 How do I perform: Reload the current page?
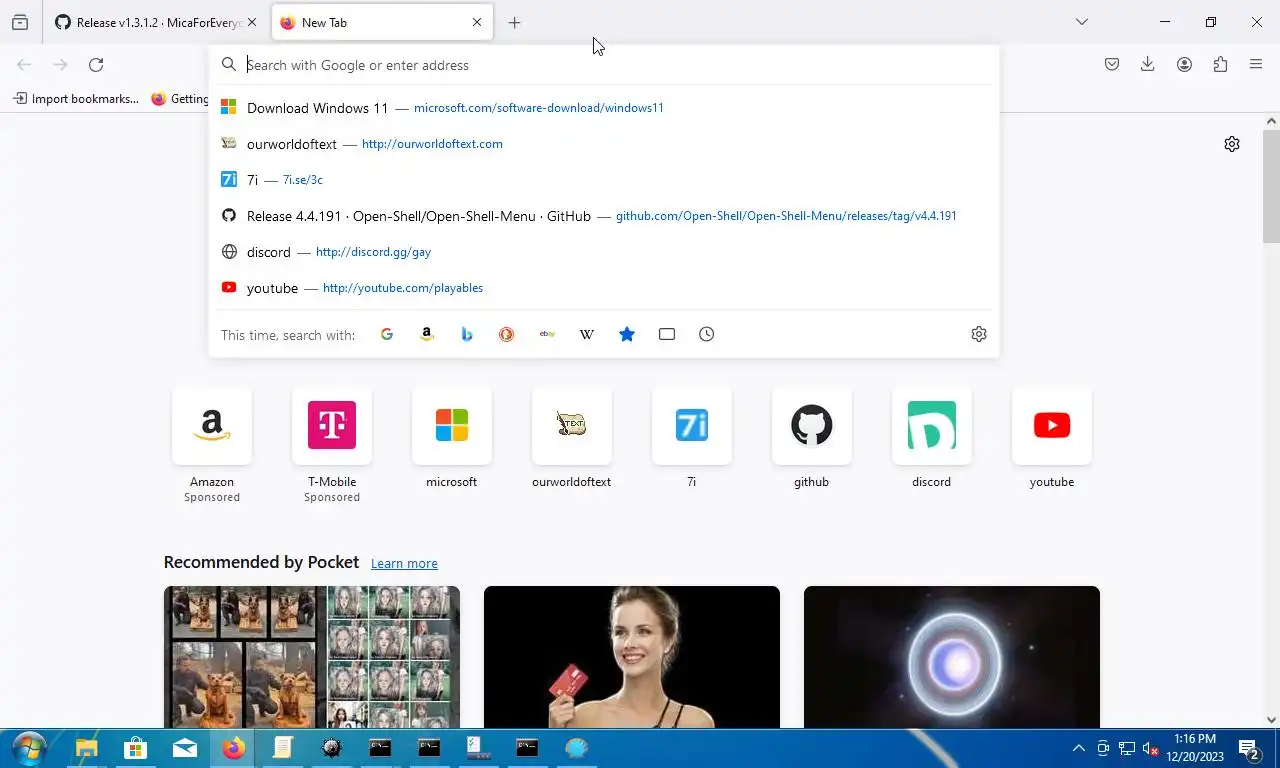point(96,65)
